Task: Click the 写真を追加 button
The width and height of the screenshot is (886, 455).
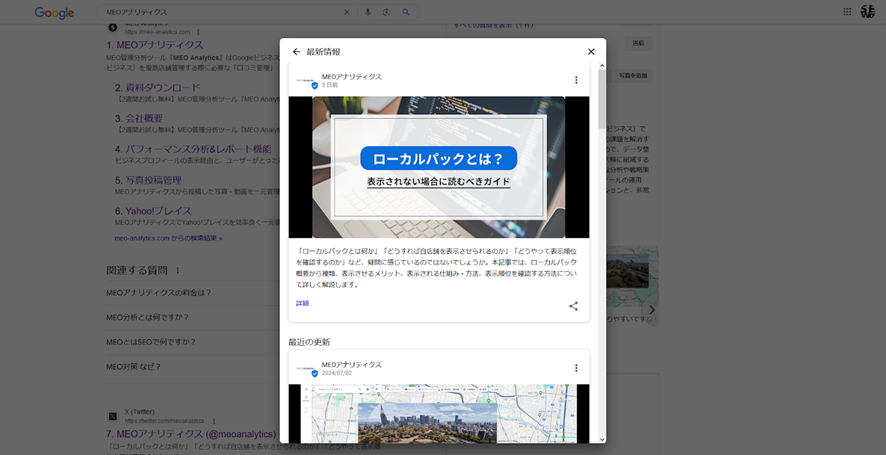Action: point(632,75)
